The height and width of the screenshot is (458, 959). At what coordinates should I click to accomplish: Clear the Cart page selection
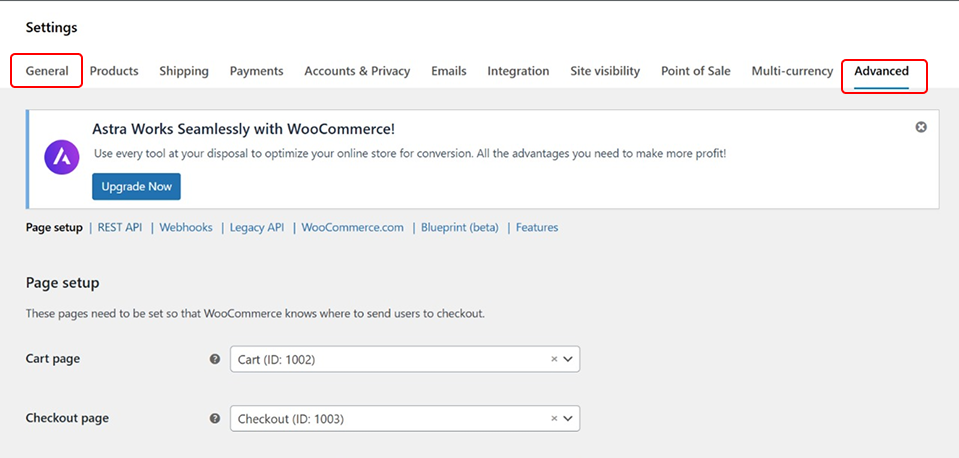(554, 359)
